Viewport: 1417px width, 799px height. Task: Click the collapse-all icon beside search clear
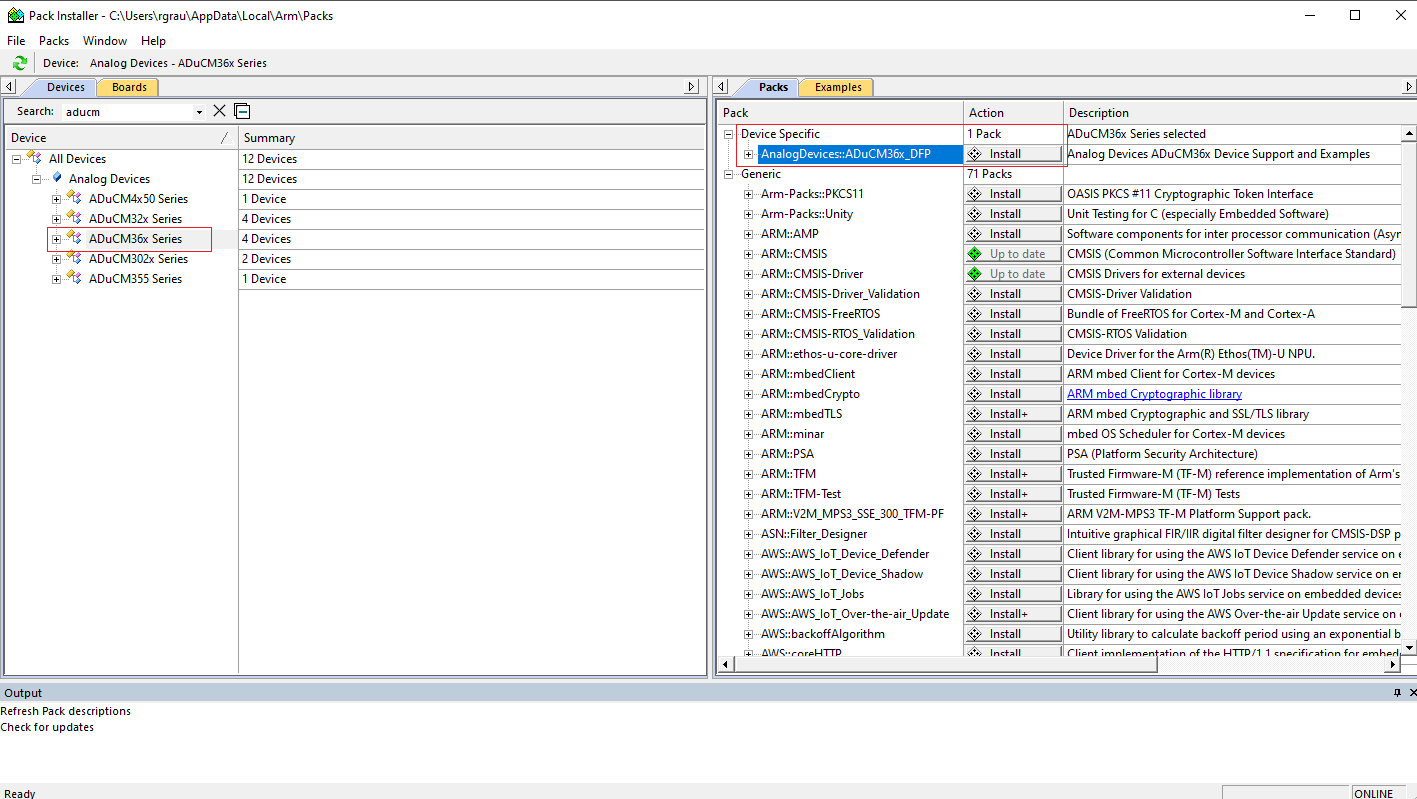[242, 111]
